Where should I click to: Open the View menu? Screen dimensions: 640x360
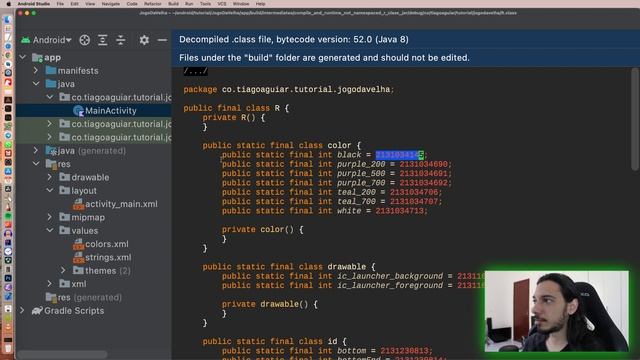coord(90,4)
